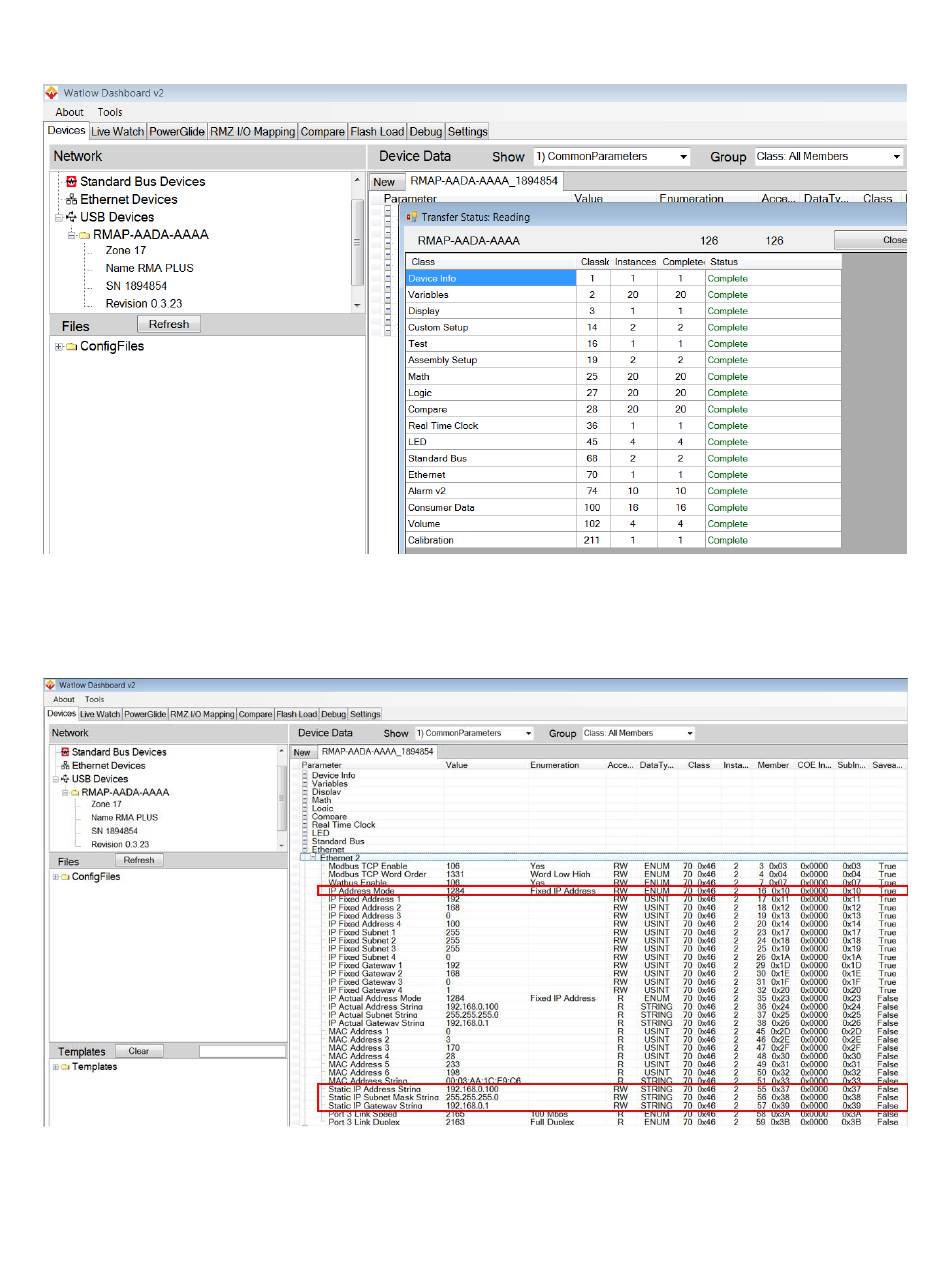Collapse the Ethernet 2 parameter group

coord(313,858)
